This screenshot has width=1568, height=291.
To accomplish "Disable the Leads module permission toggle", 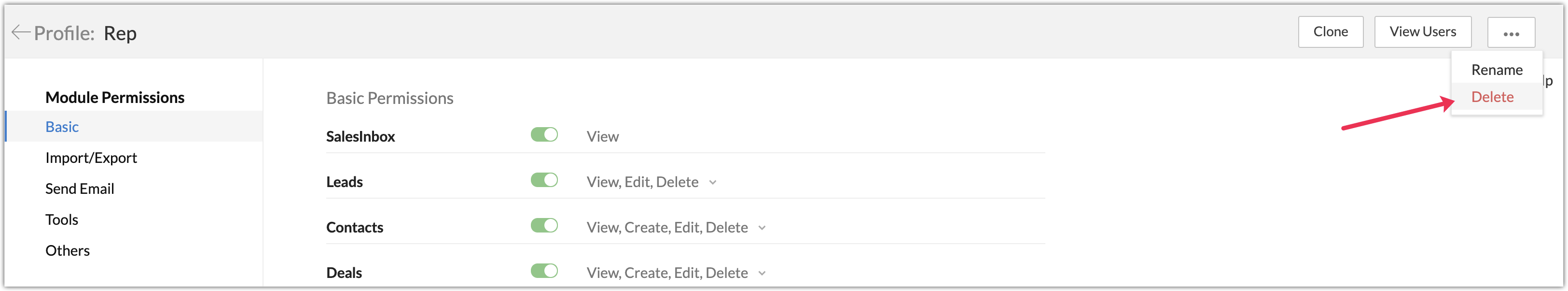I will pyautogui.click(x=543, y=181).
